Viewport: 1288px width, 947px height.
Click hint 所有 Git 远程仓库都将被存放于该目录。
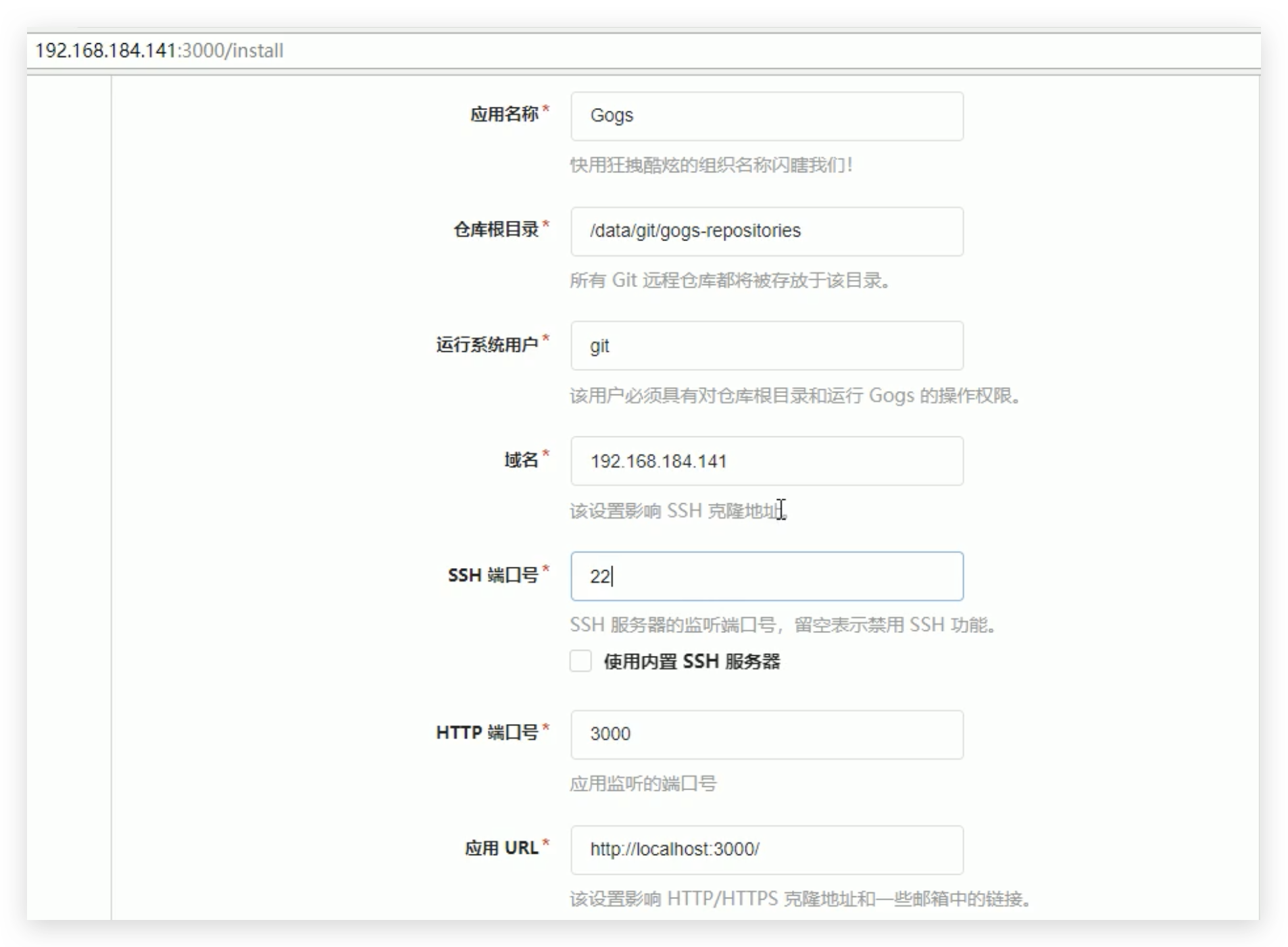(730, 280)
